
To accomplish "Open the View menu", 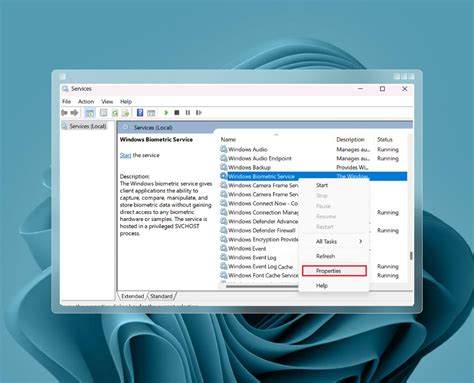I will [x=107, y=101].
